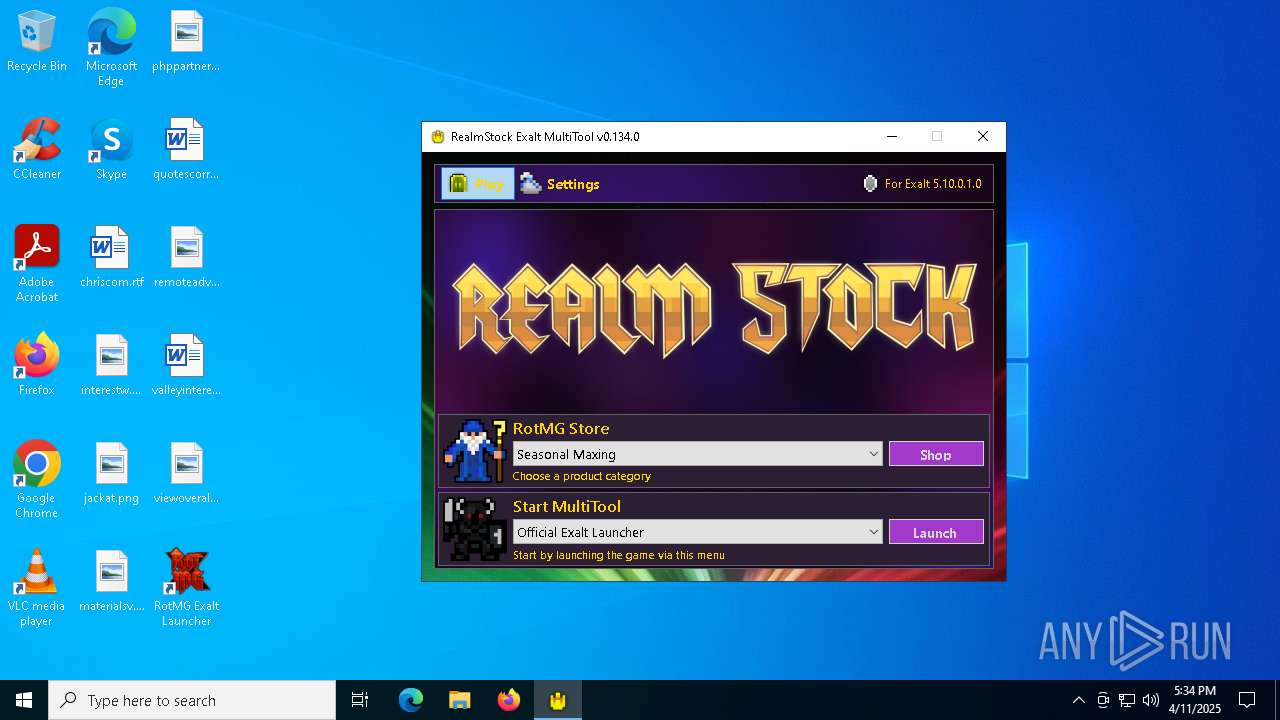Switch to the Play tab
Screen dimensions: 1280x720
coord(478,184)
